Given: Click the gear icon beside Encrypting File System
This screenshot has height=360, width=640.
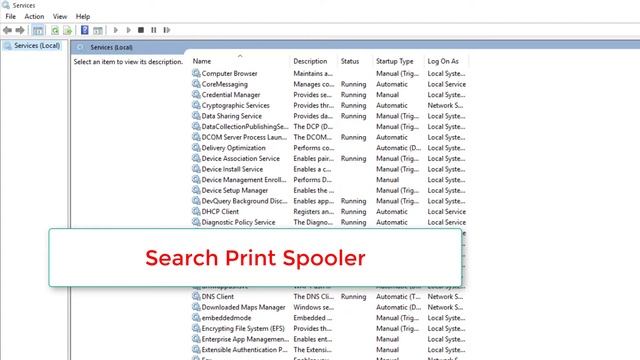Looking at the screenshot, I should pyautogui.click(x=196, y=328).
